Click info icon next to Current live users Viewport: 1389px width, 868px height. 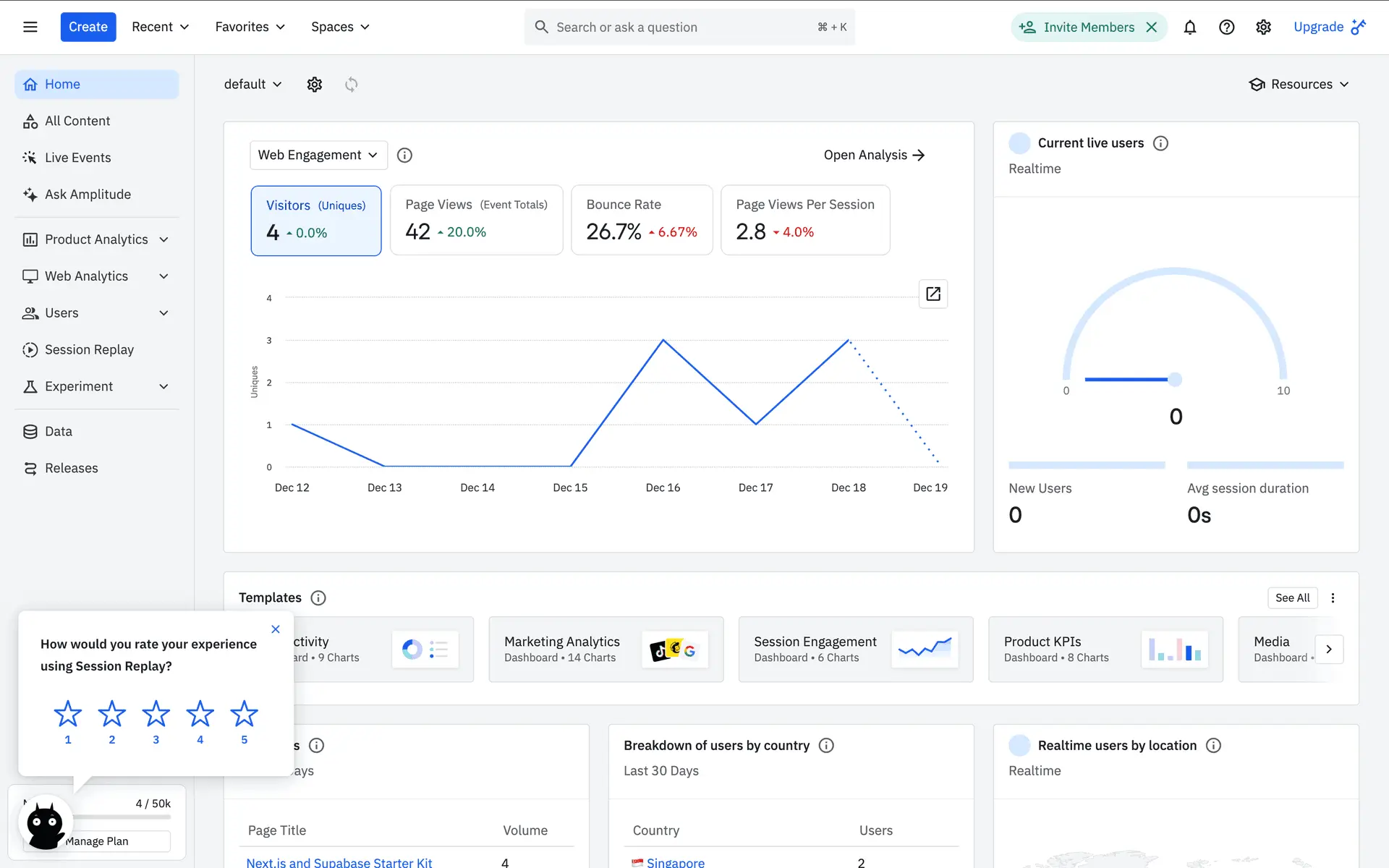pyautogui.click(x=1160, y=143)
